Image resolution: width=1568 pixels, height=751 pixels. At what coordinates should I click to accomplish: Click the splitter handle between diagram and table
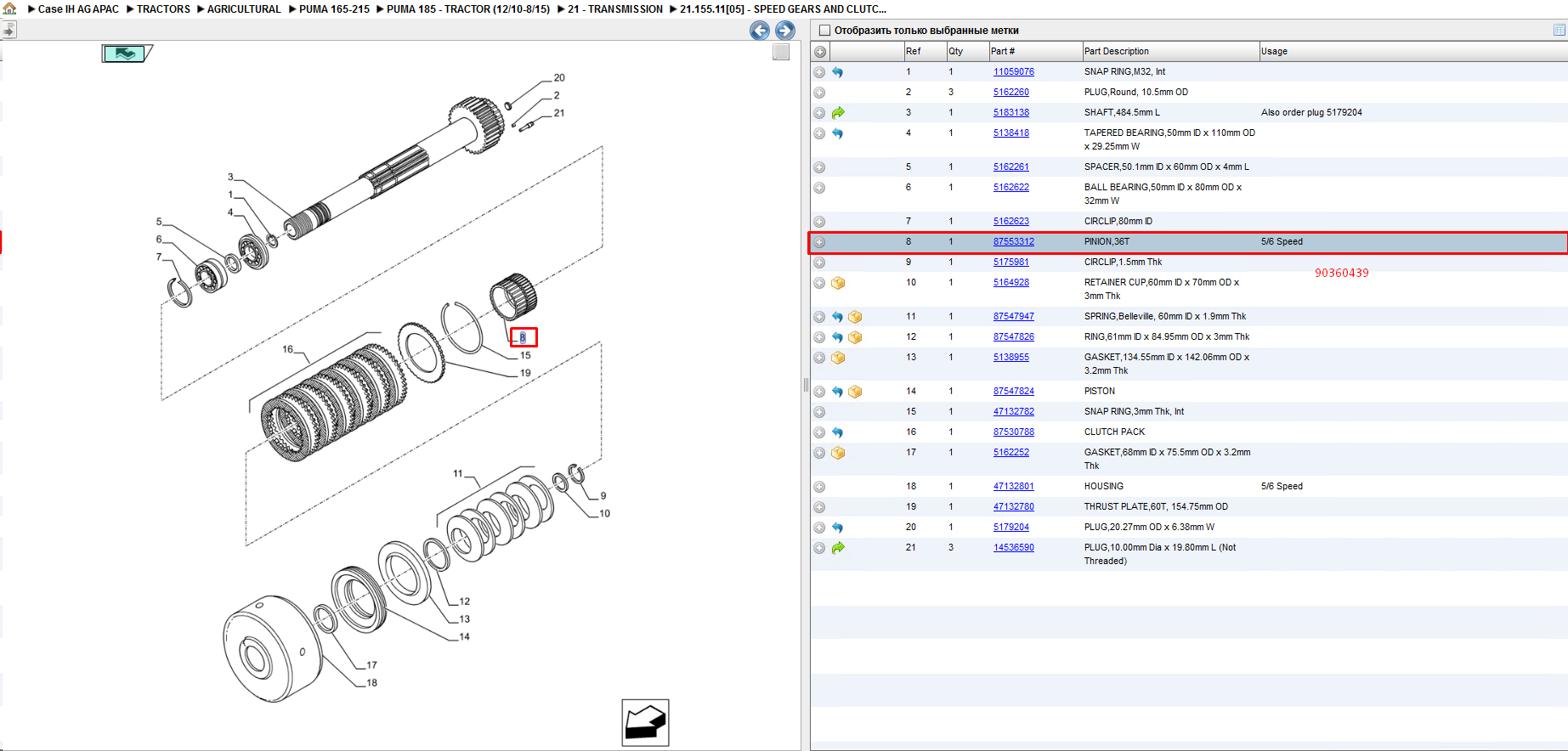(806, 385)
